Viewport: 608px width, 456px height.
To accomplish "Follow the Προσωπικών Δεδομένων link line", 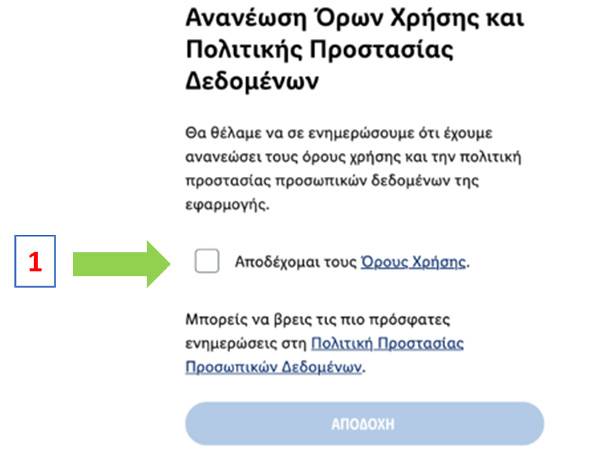I will click(x=274, y=366).
